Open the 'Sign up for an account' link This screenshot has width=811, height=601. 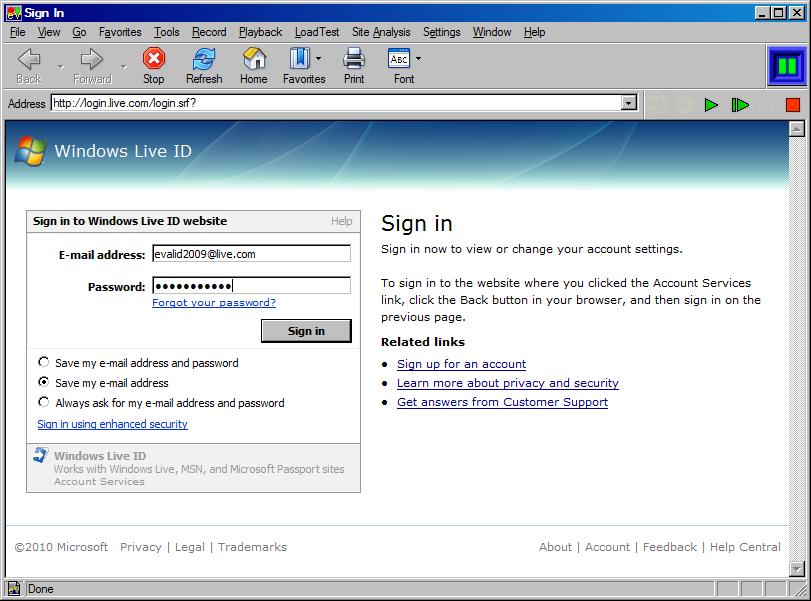461,364
